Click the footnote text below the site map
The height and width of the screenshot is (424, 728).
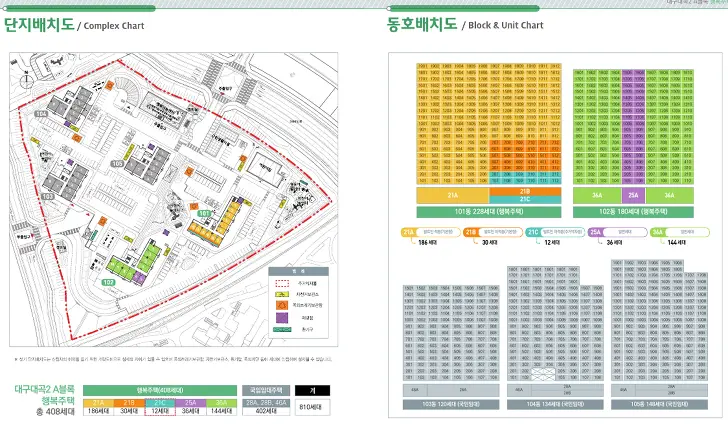coord(173,359)
